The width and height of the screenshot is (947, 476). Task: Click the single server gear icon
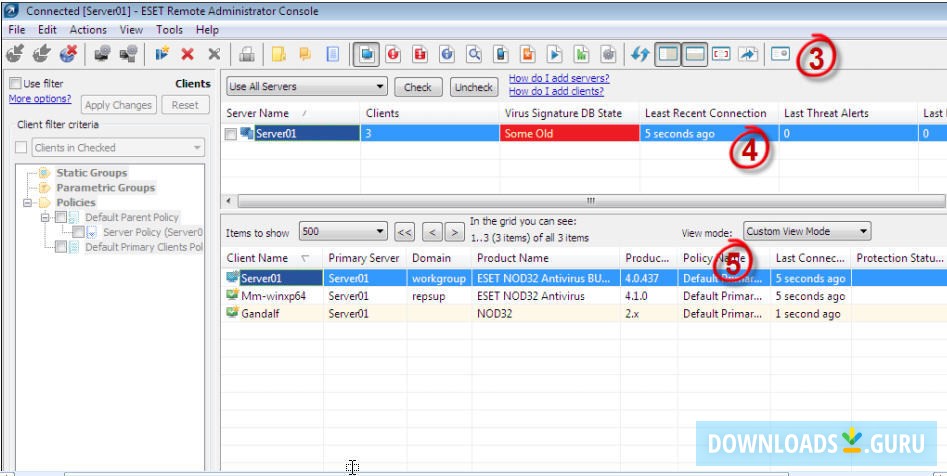(x=102, y=54)
